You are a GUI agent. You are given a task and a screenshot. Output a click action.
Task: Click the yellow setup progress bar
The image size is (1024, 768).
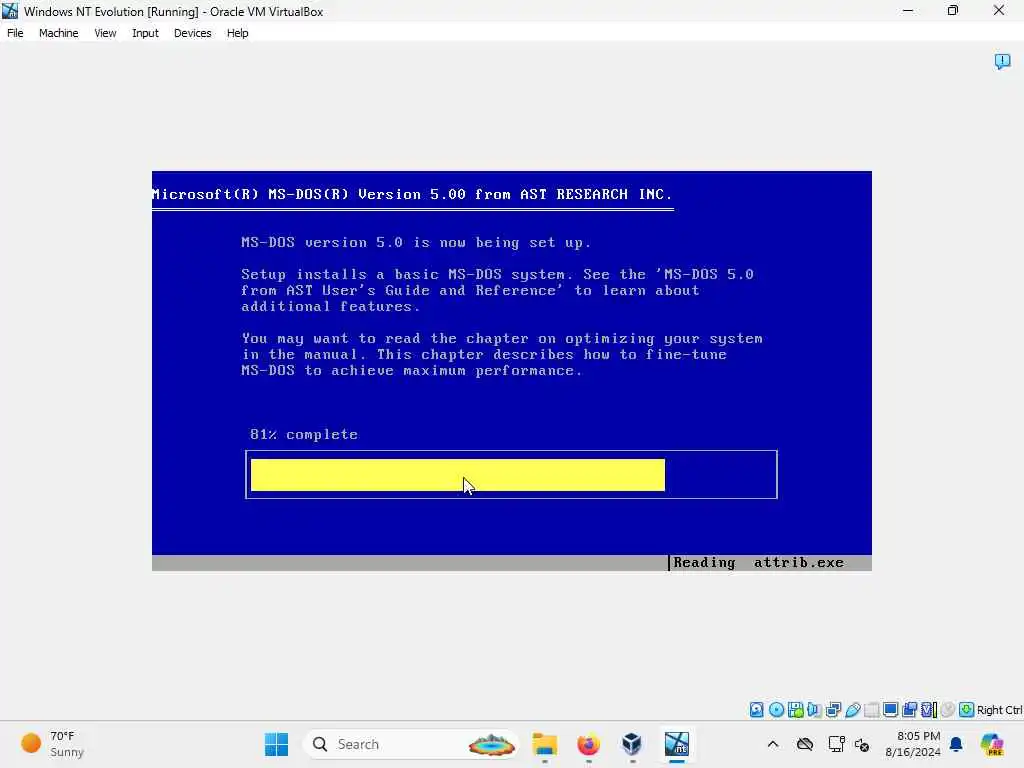click(x=458, y=475)
